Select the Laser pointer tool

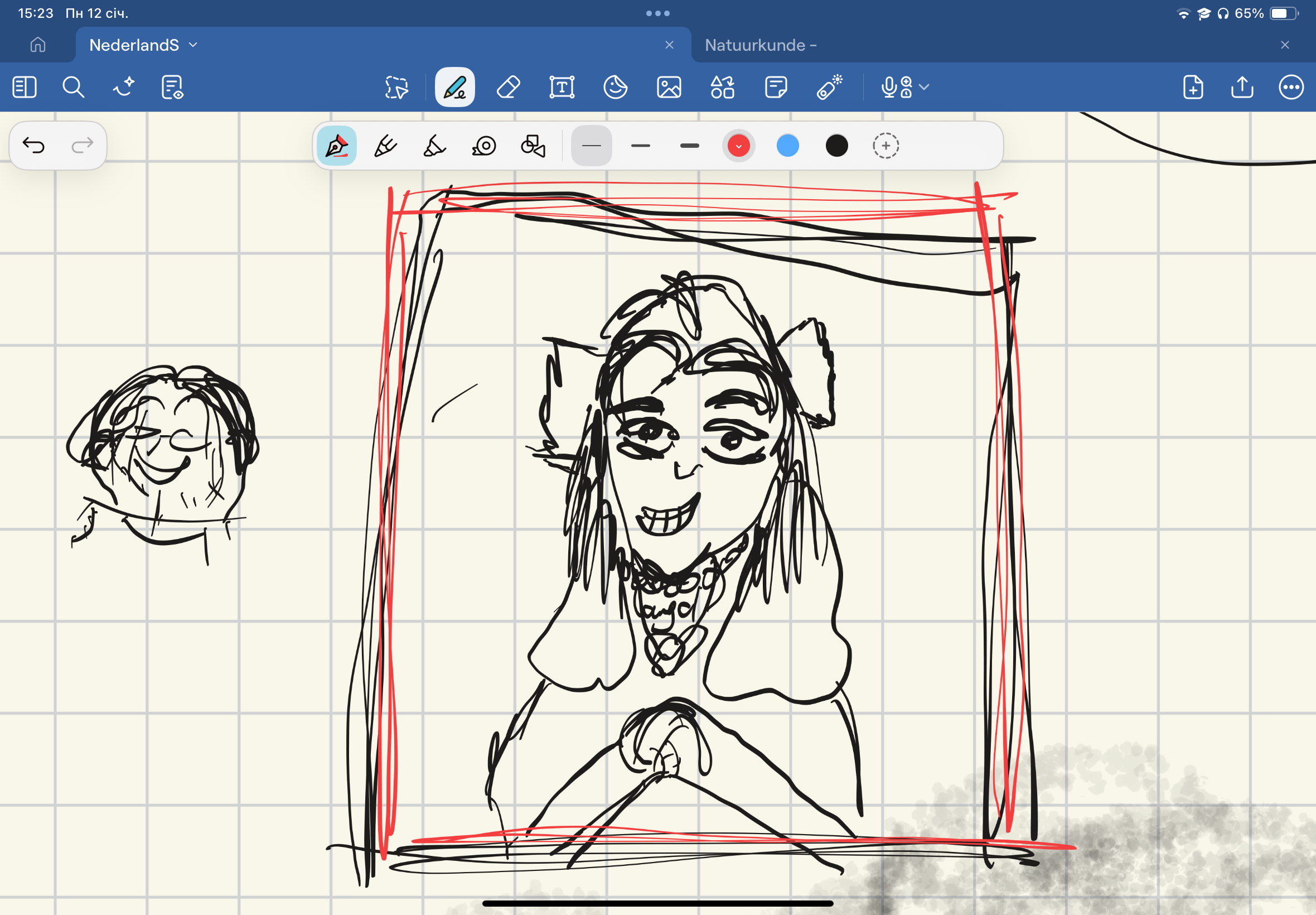(x=829, y=88)
